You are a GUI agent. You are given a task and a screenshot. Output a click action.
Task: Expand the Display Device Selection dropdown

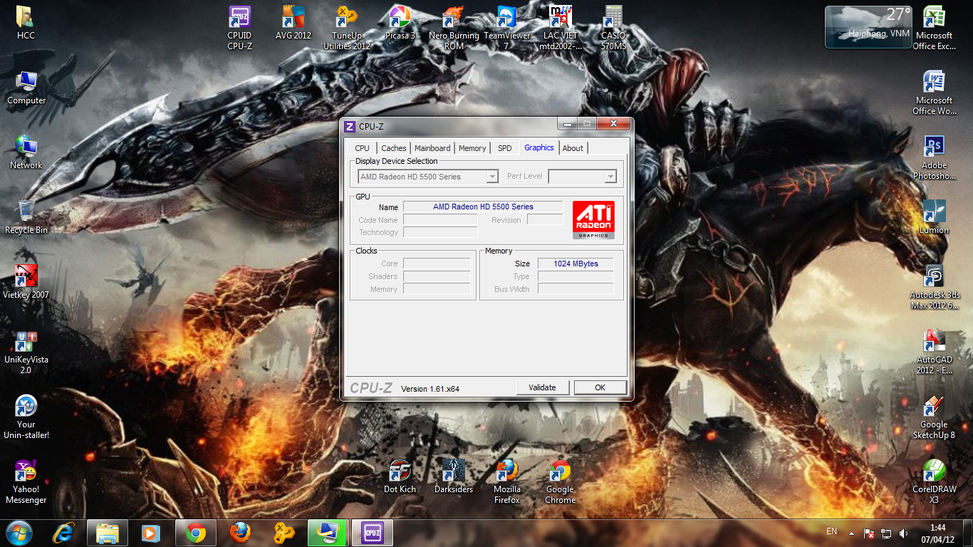point(491,177)
